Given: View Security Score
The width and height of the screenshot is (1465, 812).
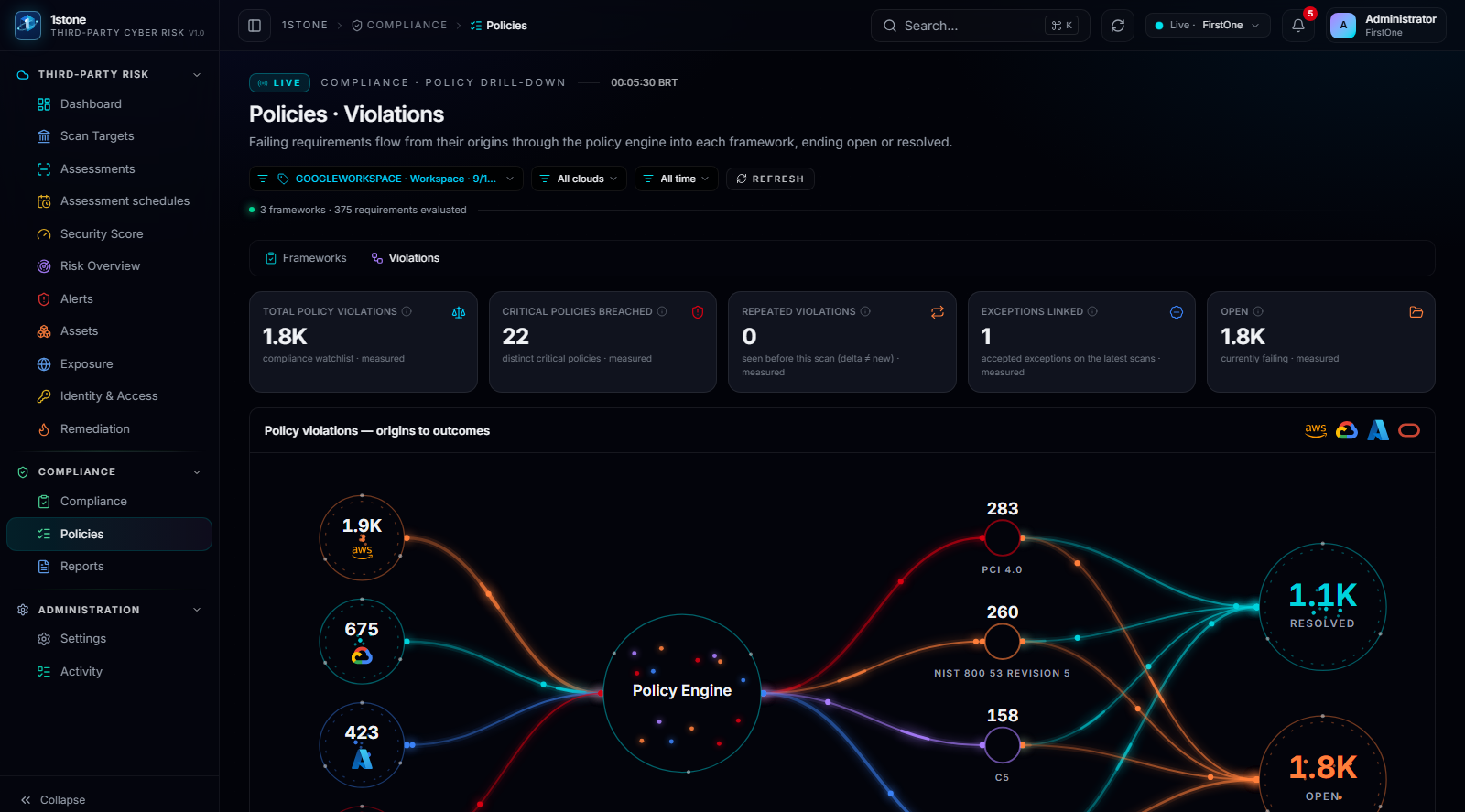Looking at the screenshot, I should click(110, 234).
